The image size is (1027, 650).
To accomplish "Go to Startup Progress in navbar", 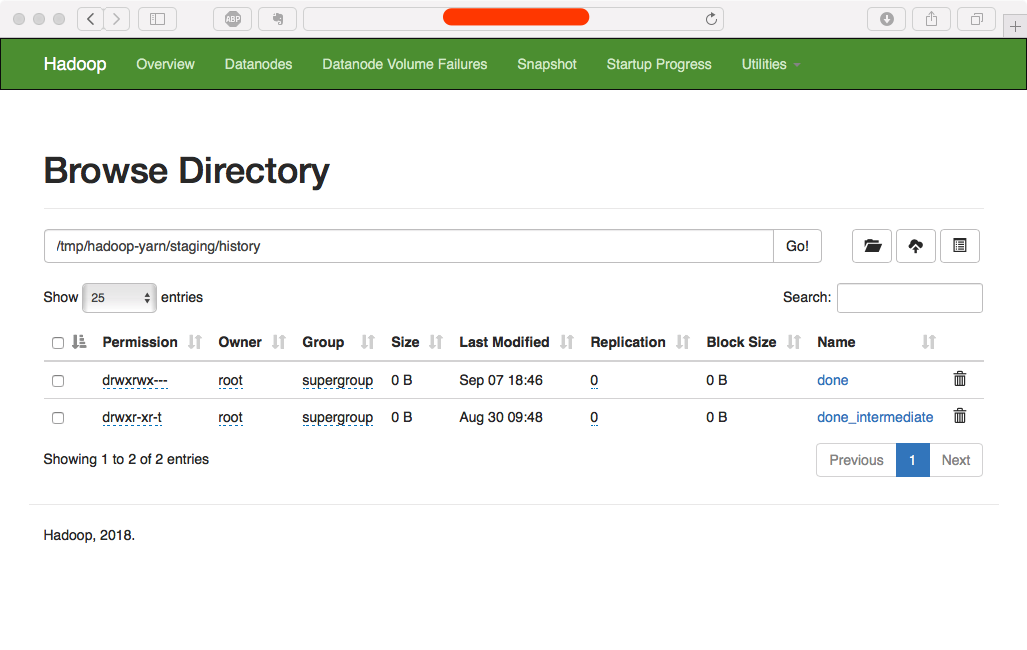I will coord(659,64).
